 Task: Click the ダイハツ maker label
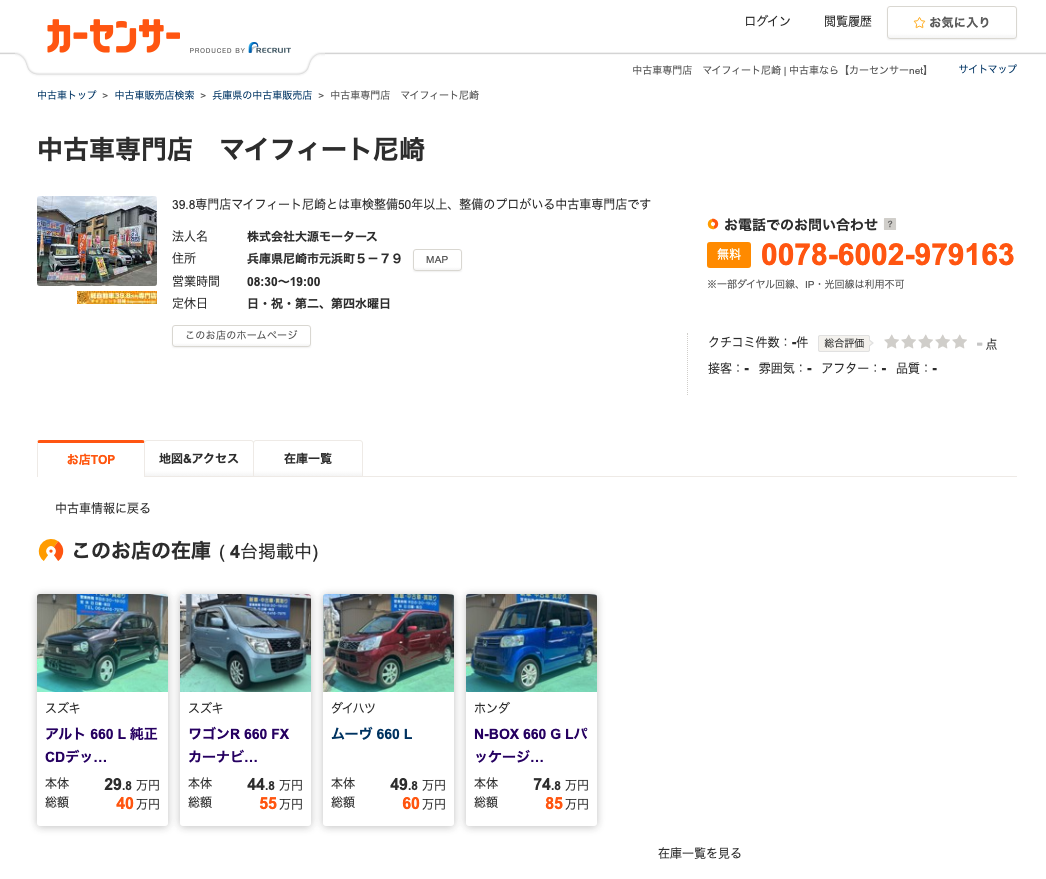pyautogui.click(x=353, y=708)
